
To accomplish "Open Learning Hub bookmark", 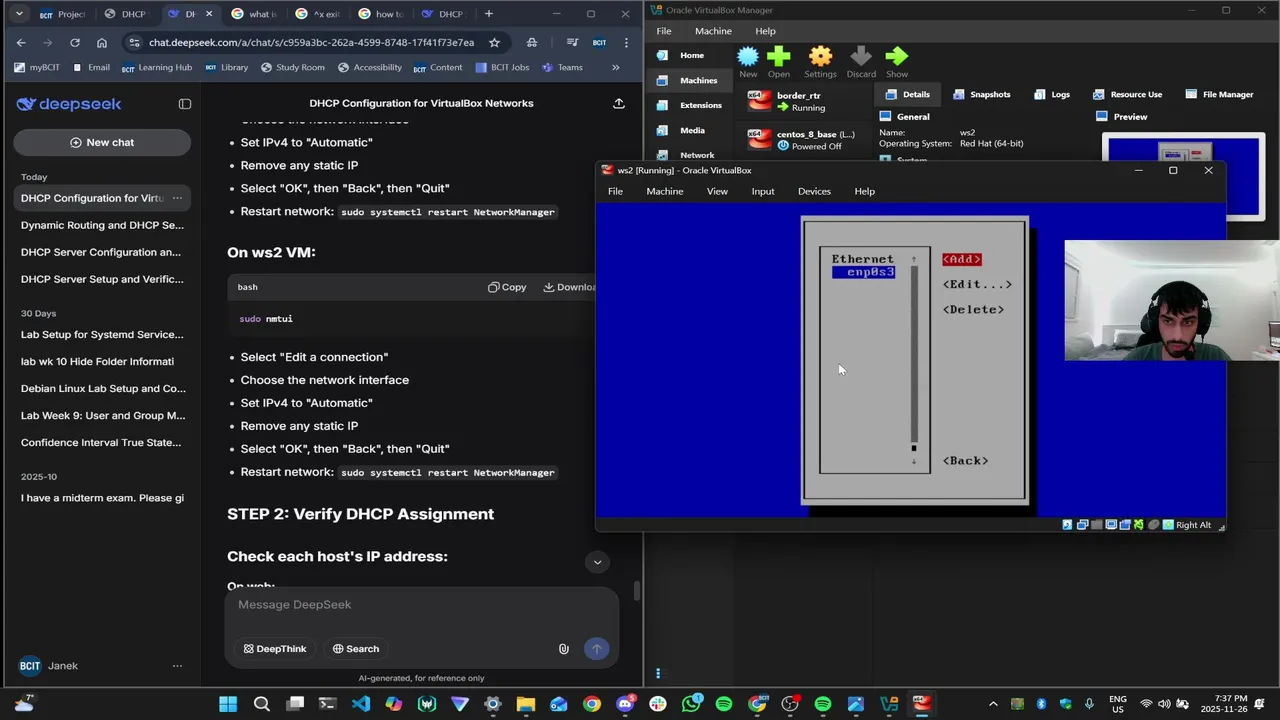I will (156, 68).
